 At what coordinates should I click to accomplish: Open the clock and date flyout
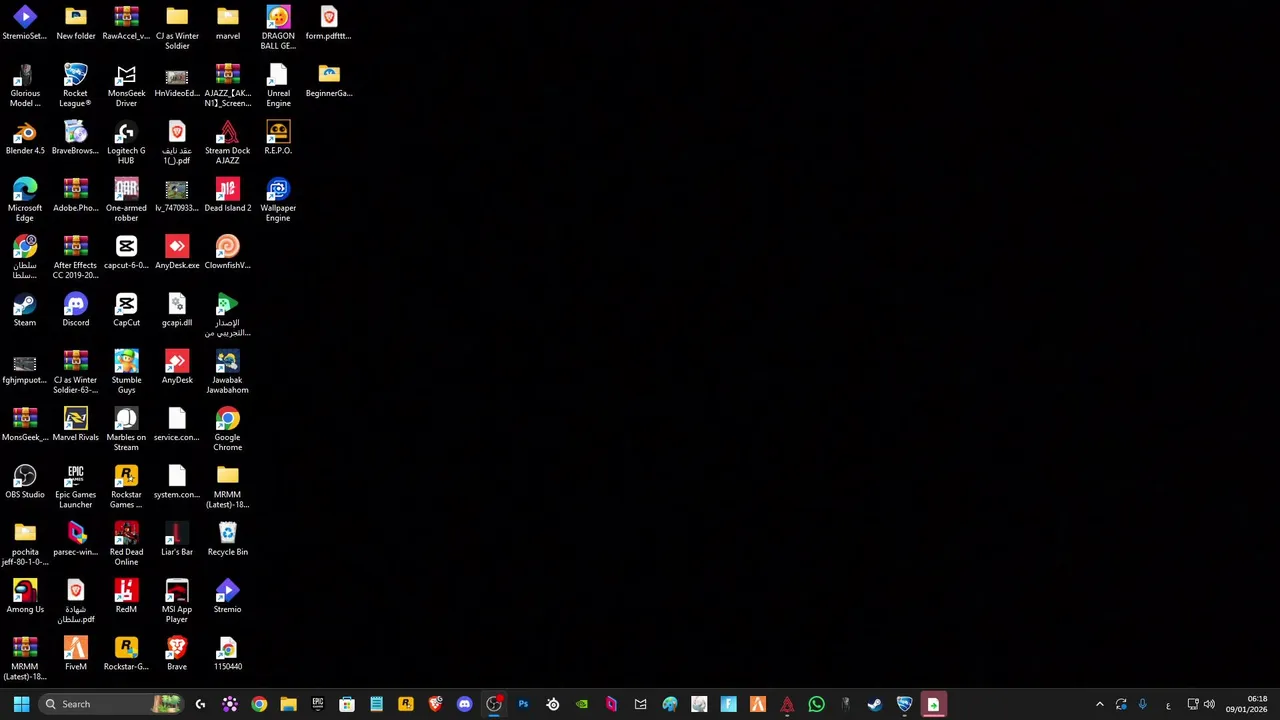tap(1246, 704)
